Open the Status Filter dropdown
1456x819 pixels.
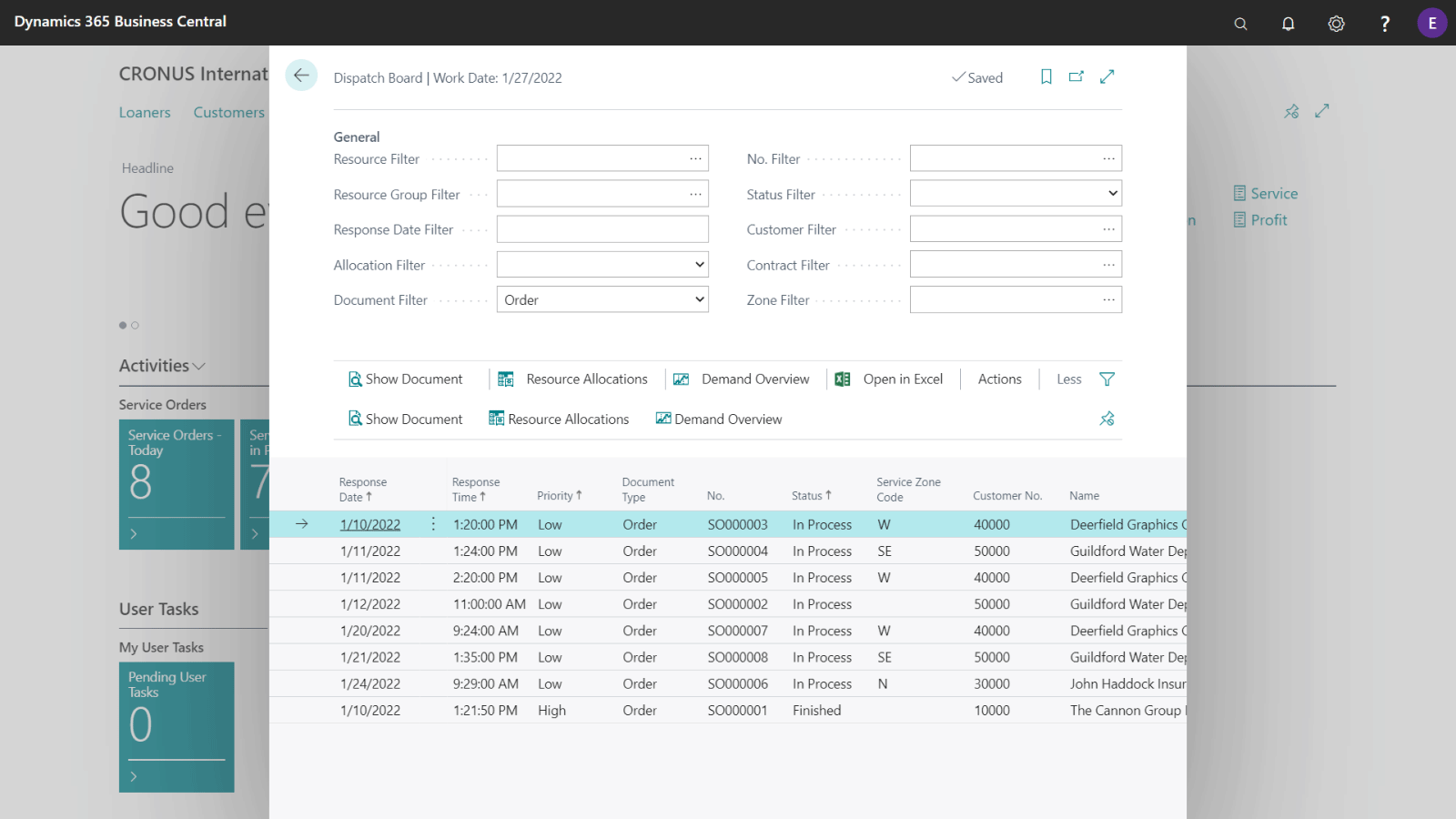pyautogui.click(x=1111, y=193)
